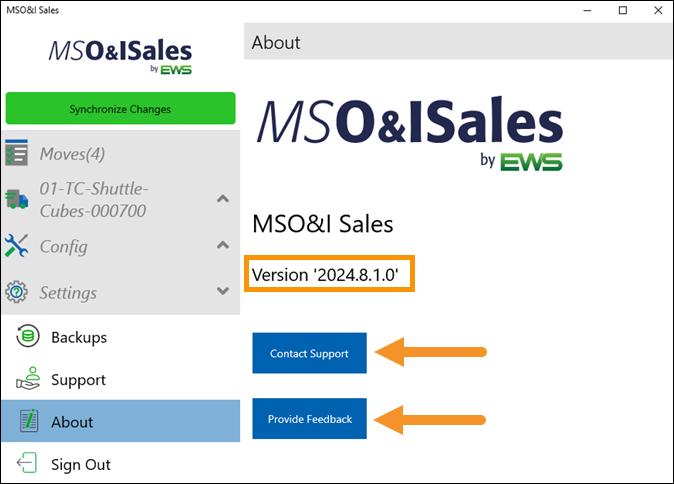Click the Support hand icon
The height and width of the screenshot is (484, 674).
(x=28, y=379)
